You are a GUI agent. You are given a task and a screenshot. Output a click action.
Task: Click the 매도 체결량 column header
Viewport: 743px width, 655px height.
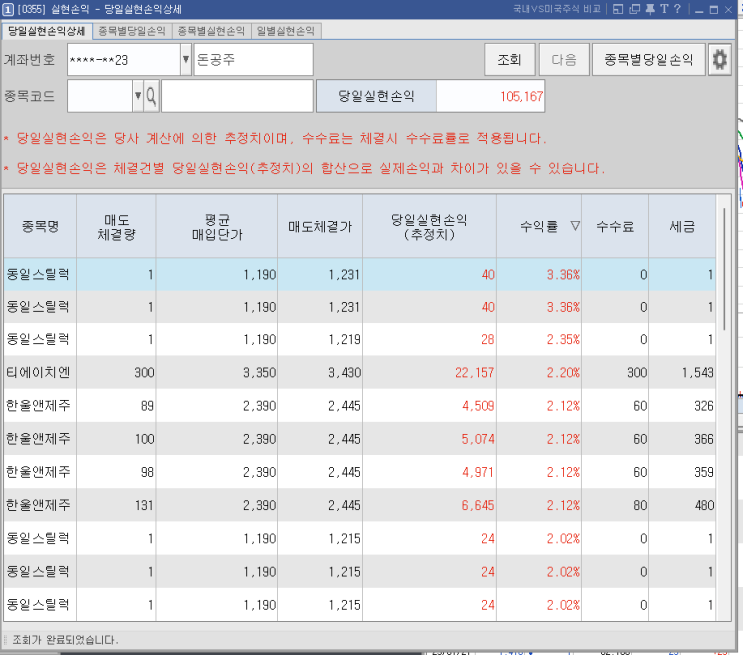coord(117,227)
